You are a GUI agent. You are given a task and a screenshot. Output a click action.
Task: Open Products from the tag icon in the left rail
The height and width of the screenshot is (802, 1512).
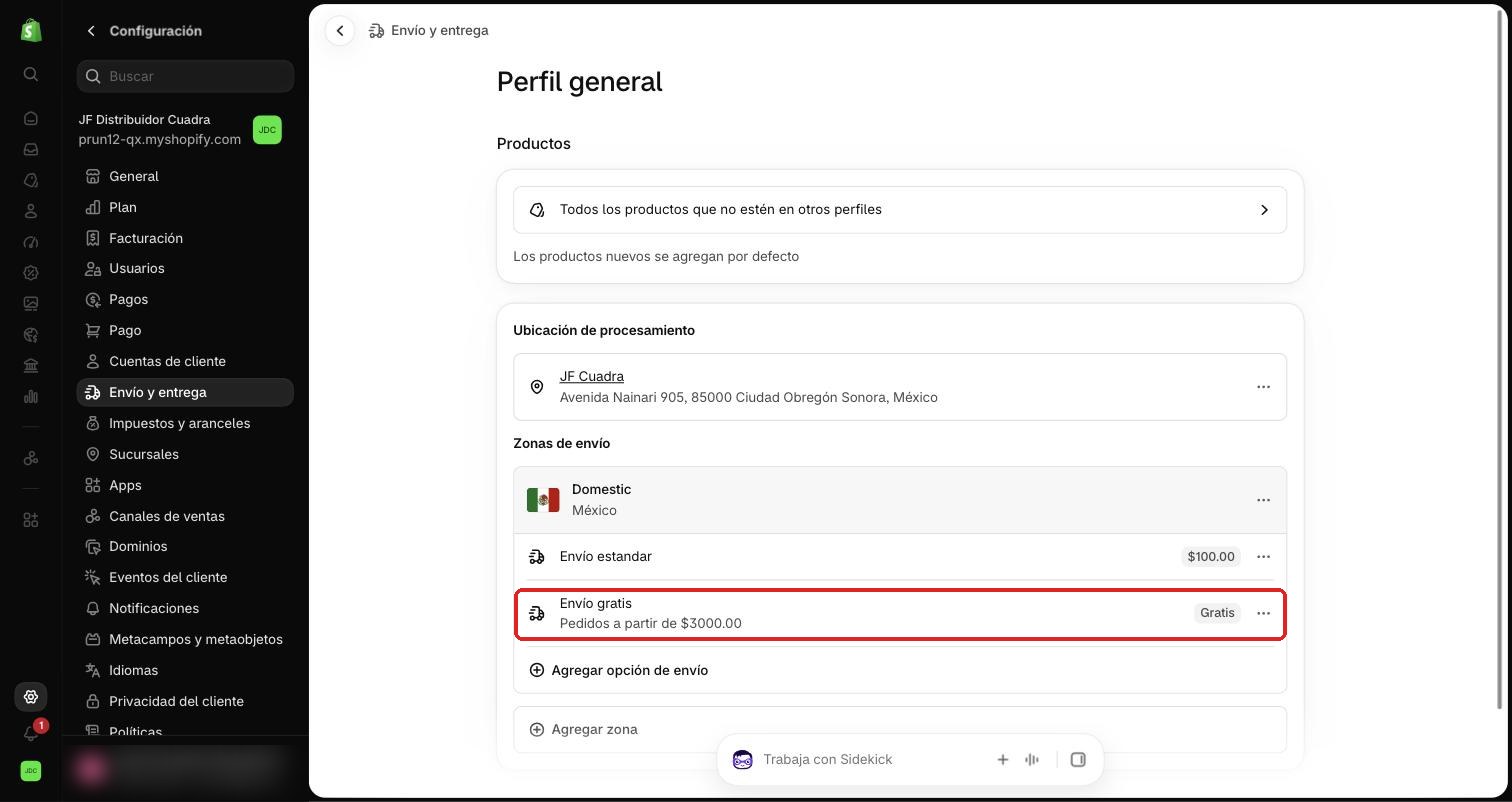tap(31, 180)
